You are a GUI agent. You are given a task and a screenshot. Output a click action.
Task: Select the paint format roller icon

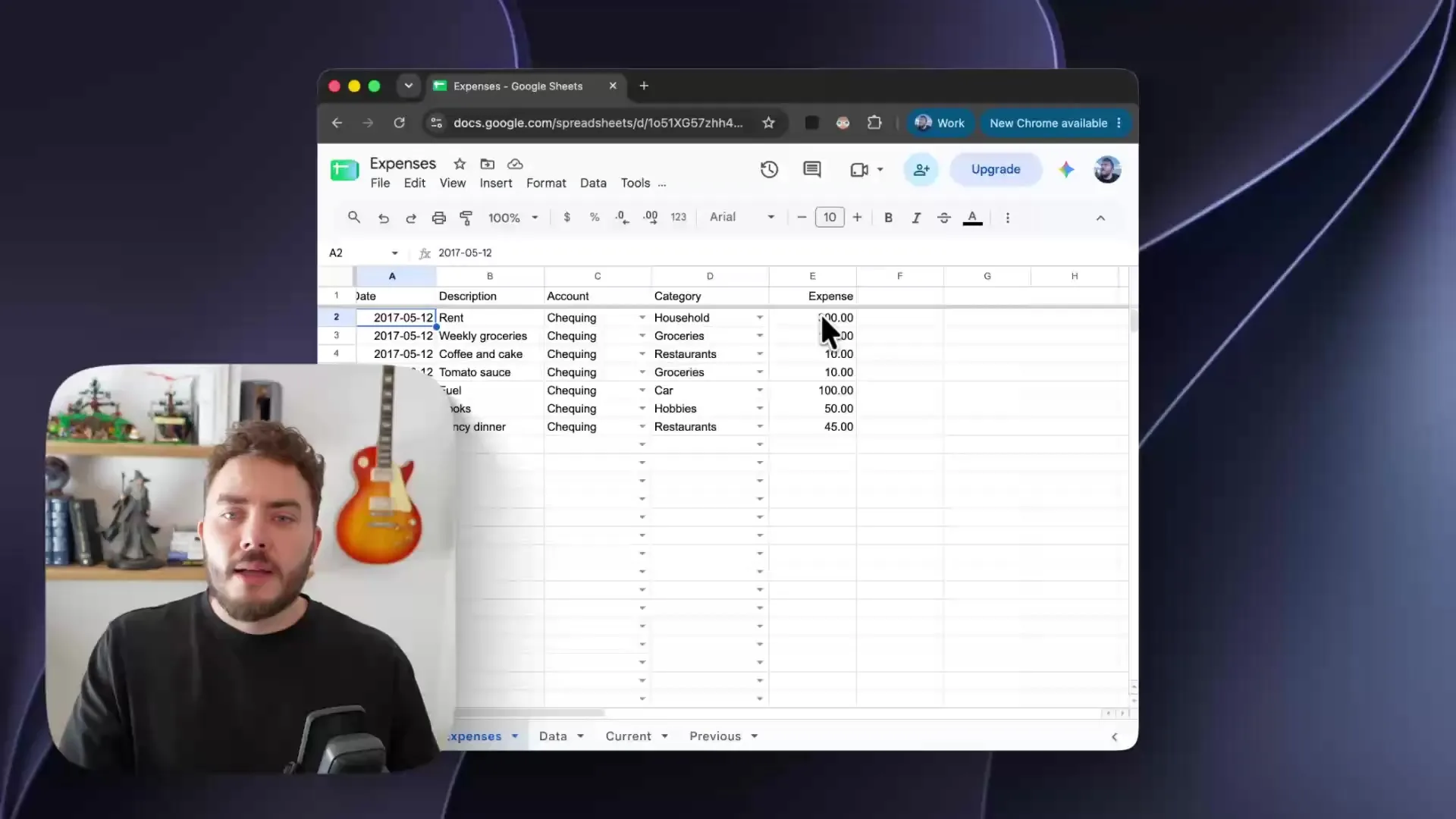[466, 218]
